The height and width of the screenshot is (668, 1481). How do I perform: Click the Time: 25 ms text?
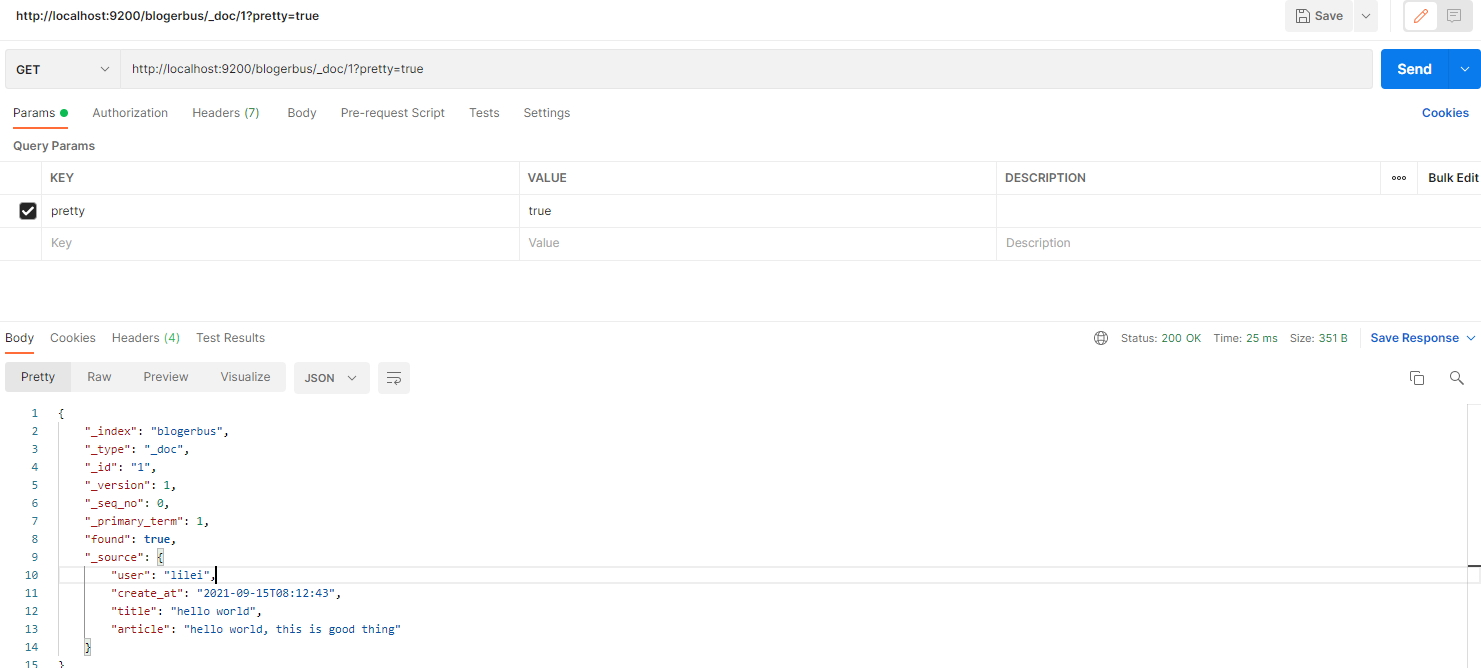point(1245,338)
